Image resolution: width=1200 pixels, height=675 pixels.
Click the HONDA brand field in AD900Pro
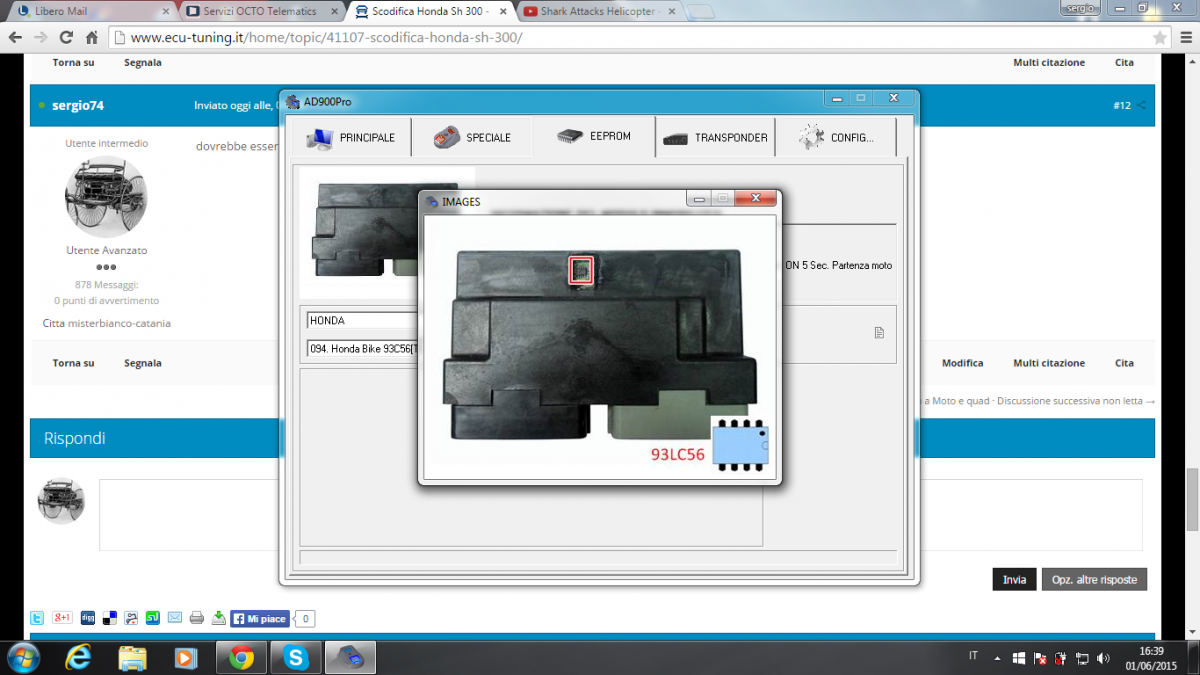(362, 321)
